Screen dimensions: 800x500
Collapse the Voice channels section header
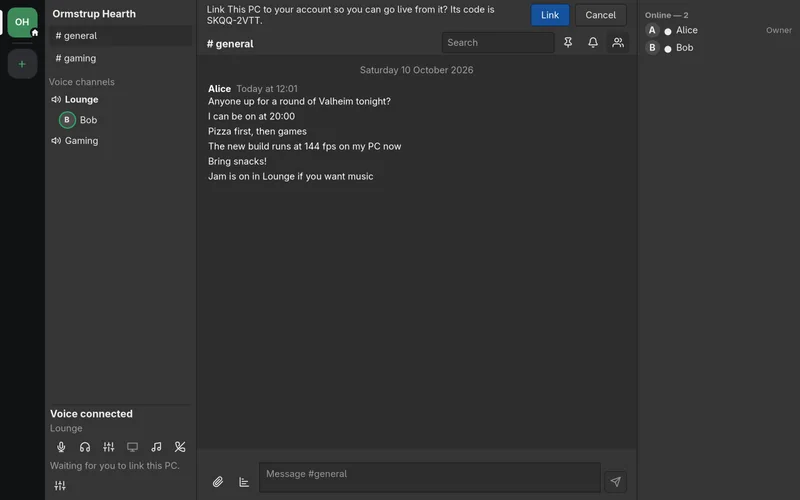82,82
